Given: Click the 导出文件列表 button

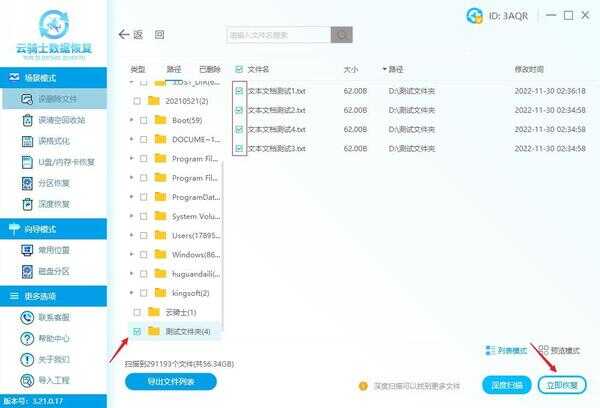Looking at the screenshot, I should coord(171,381).
